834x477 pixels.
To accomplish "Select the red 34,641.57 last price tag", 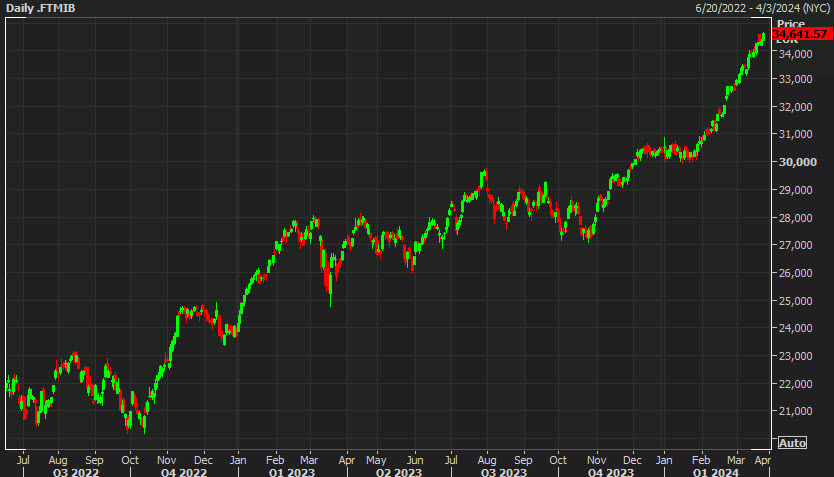I will 802,34.
